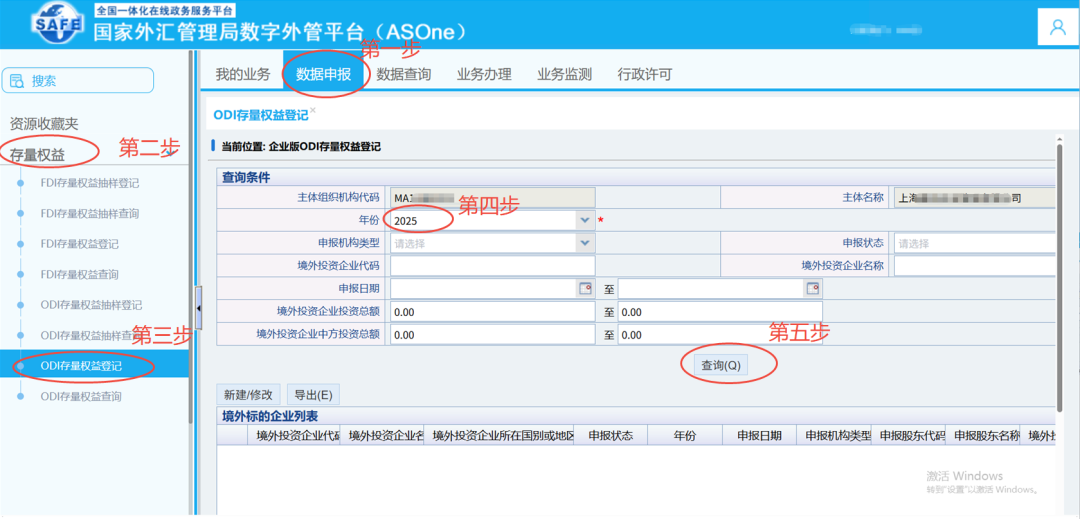Open ODI存量权益抽样登记 in sidebar

[x=91, y=305]
